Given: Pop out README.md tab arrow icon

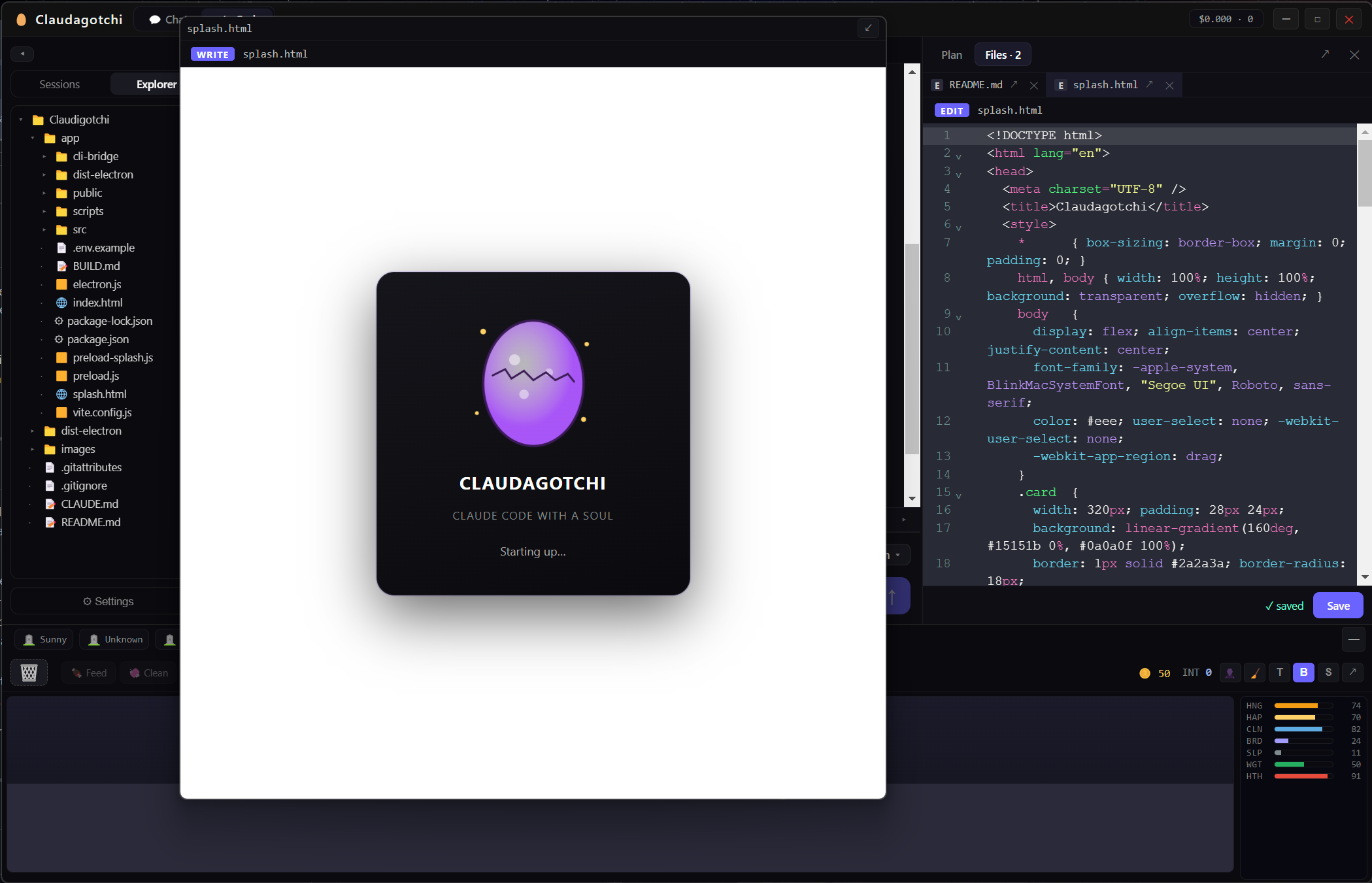Looking at the screenshot, I should (x=1014, y=84).
